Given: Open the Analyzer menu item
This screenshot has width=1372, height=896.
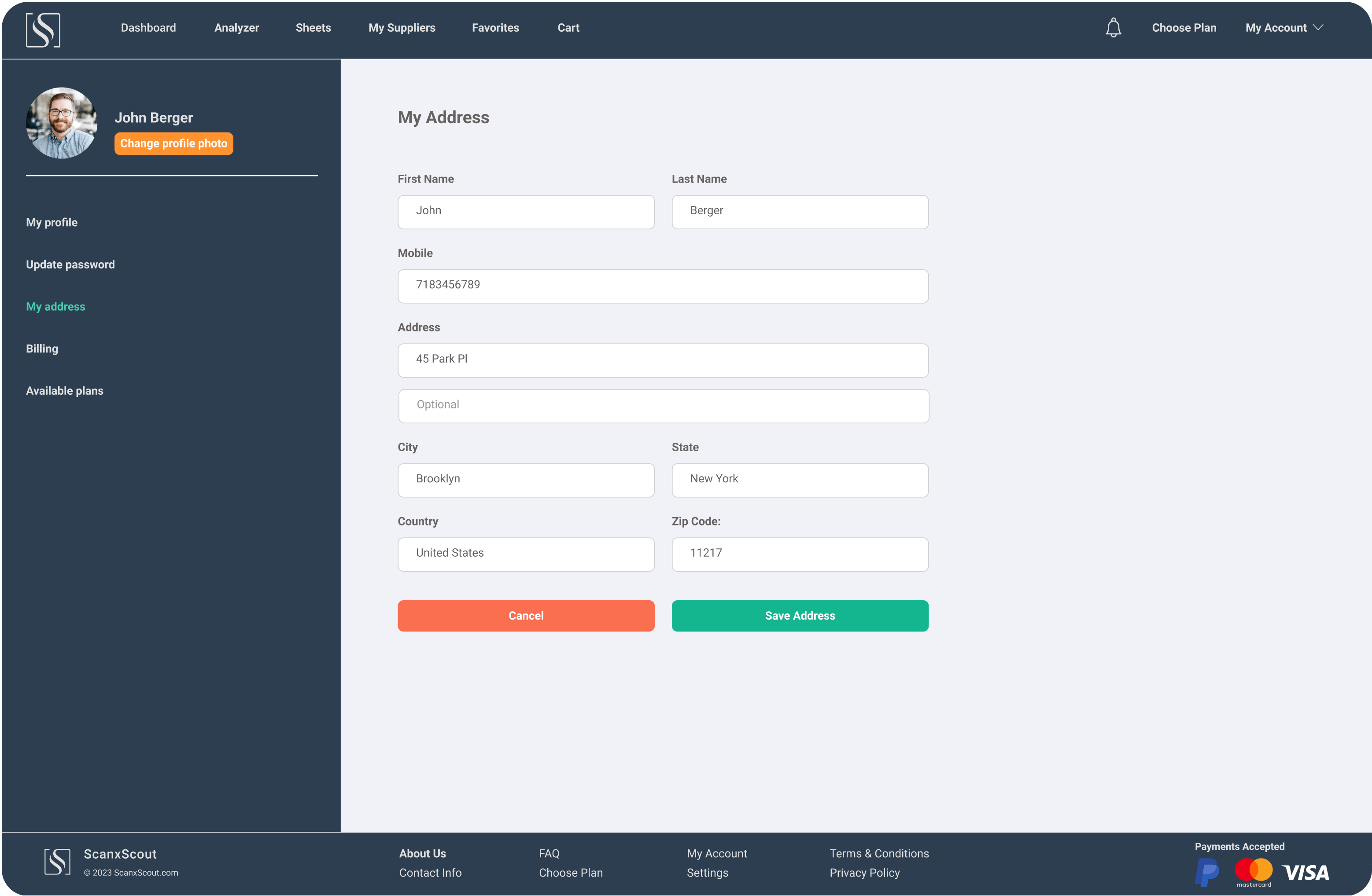Looking at the screenshot, I should 236,28.
